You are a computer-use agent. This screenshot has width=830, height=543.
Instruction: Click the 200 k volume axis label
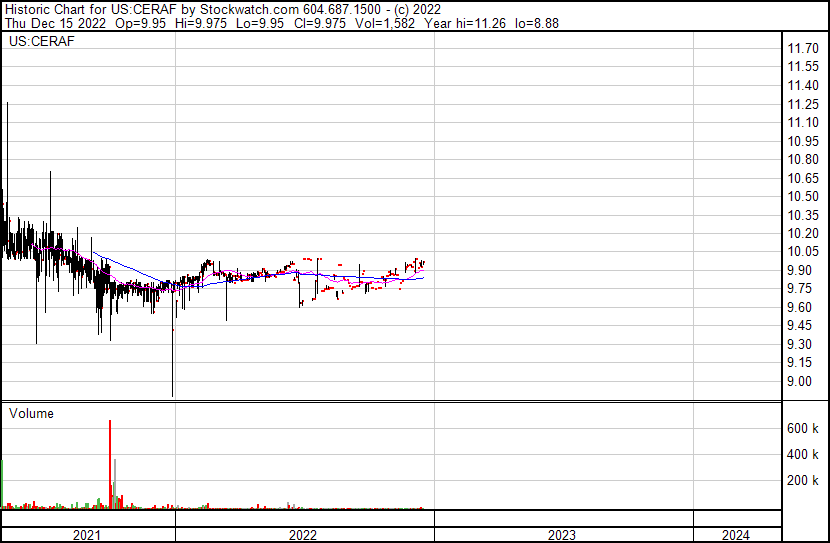(x=803, y=480)
